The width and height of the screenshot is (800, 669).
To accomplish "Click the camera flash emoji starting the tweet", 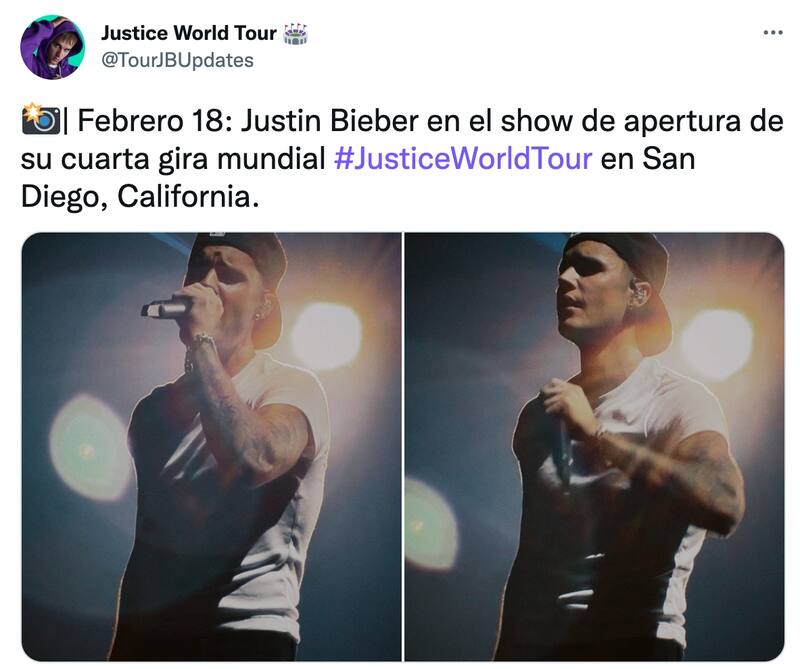I will (41, 120).
